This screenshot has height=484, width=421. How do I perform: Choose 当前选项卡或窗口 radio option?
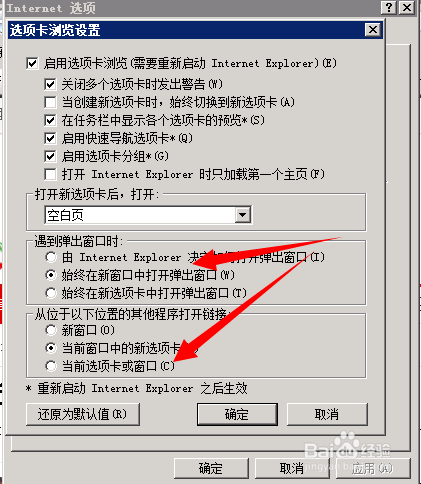tap(51, 366)
